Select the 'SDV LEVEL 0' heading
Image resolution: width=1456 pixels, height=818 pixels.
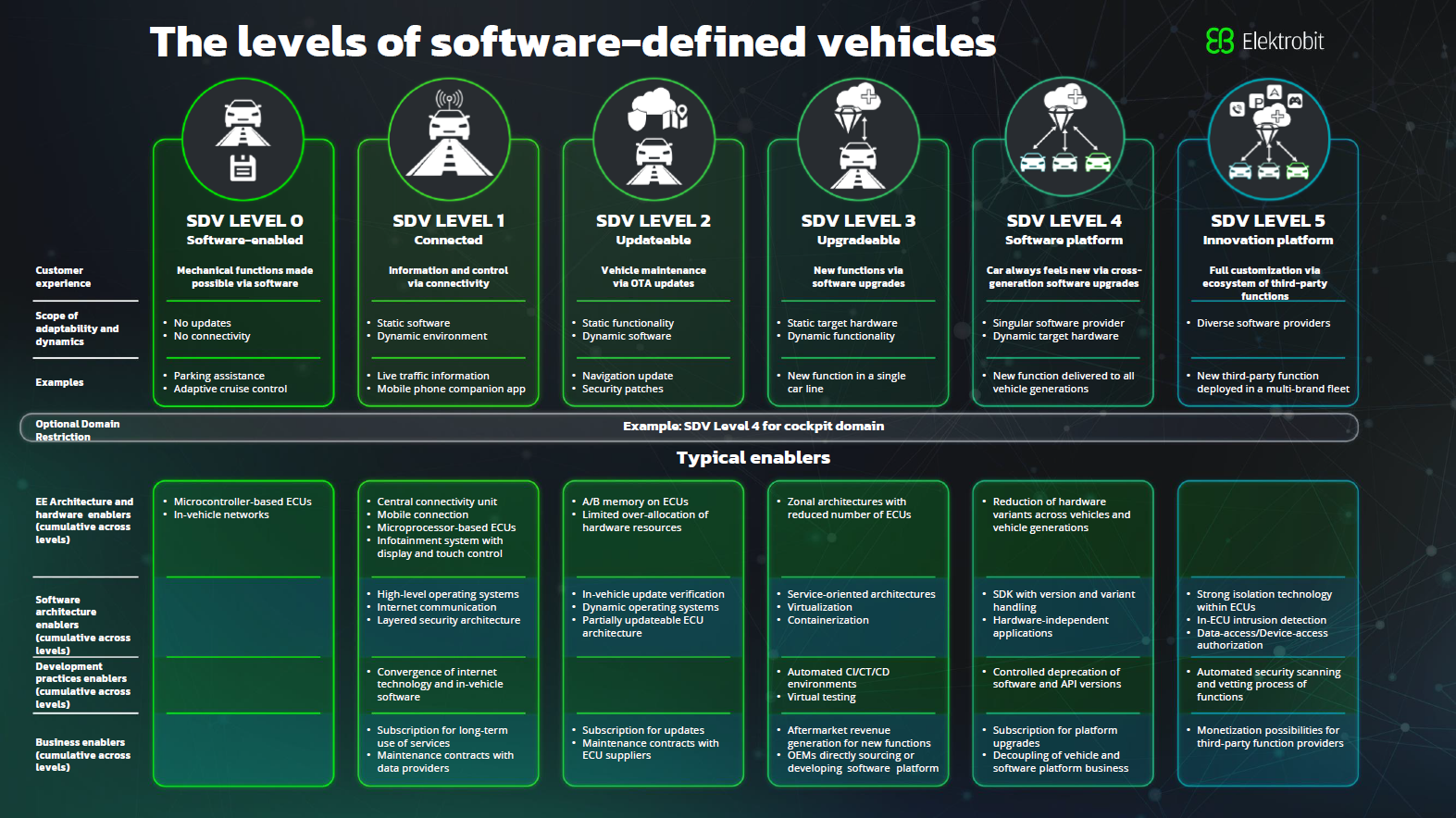click(x=244, y=221)
